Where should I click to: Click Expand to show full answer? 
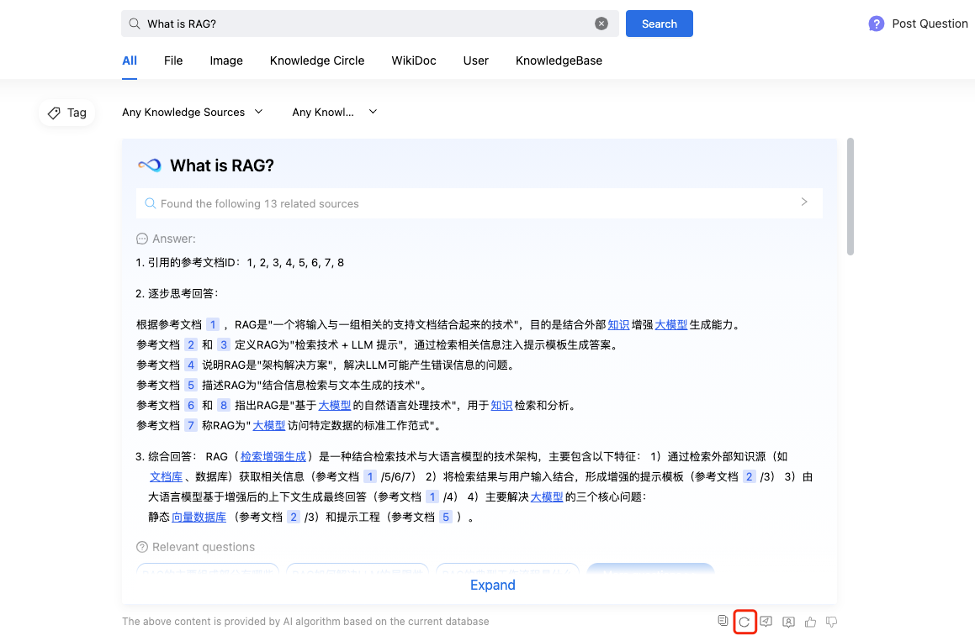pos(492,585)
